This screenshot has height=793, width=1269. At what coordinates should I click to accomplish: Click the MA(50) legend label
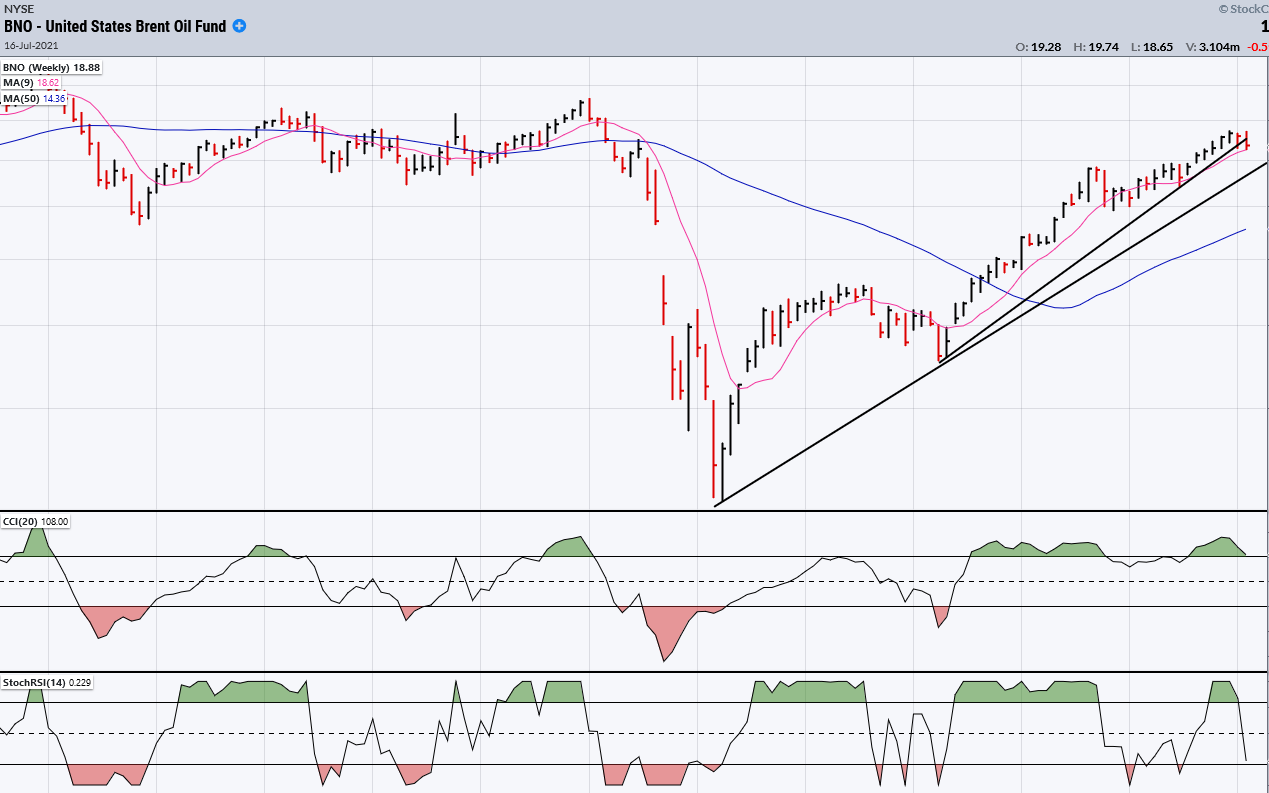[x=21, y=99]
